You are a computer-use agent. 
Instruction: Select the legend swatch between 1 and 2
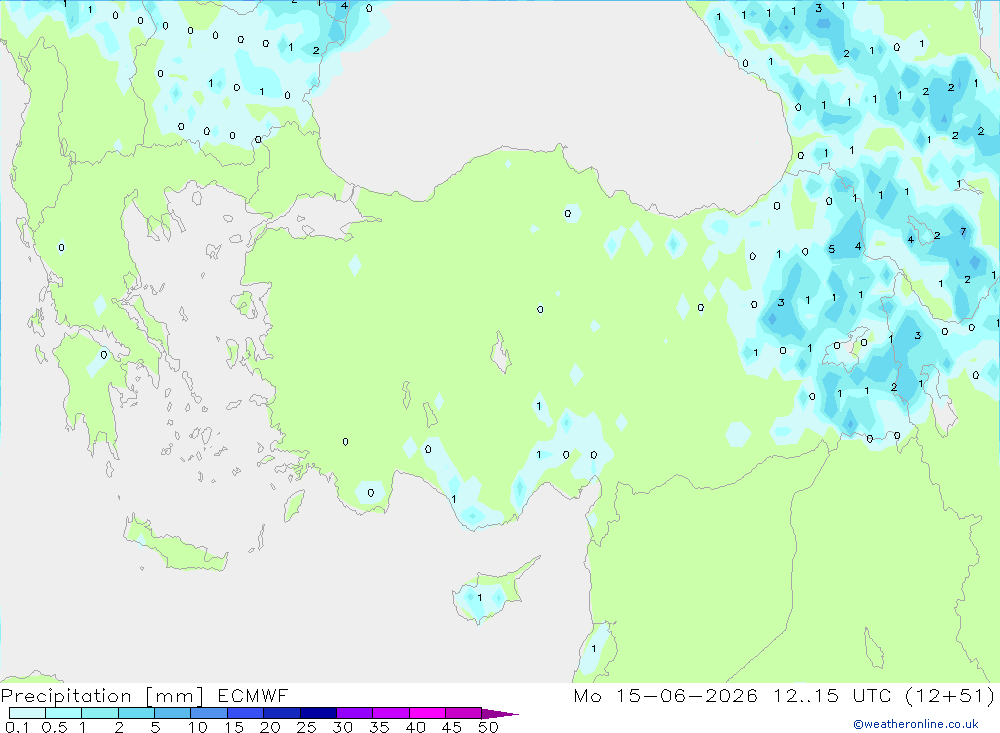coord(100,713)
